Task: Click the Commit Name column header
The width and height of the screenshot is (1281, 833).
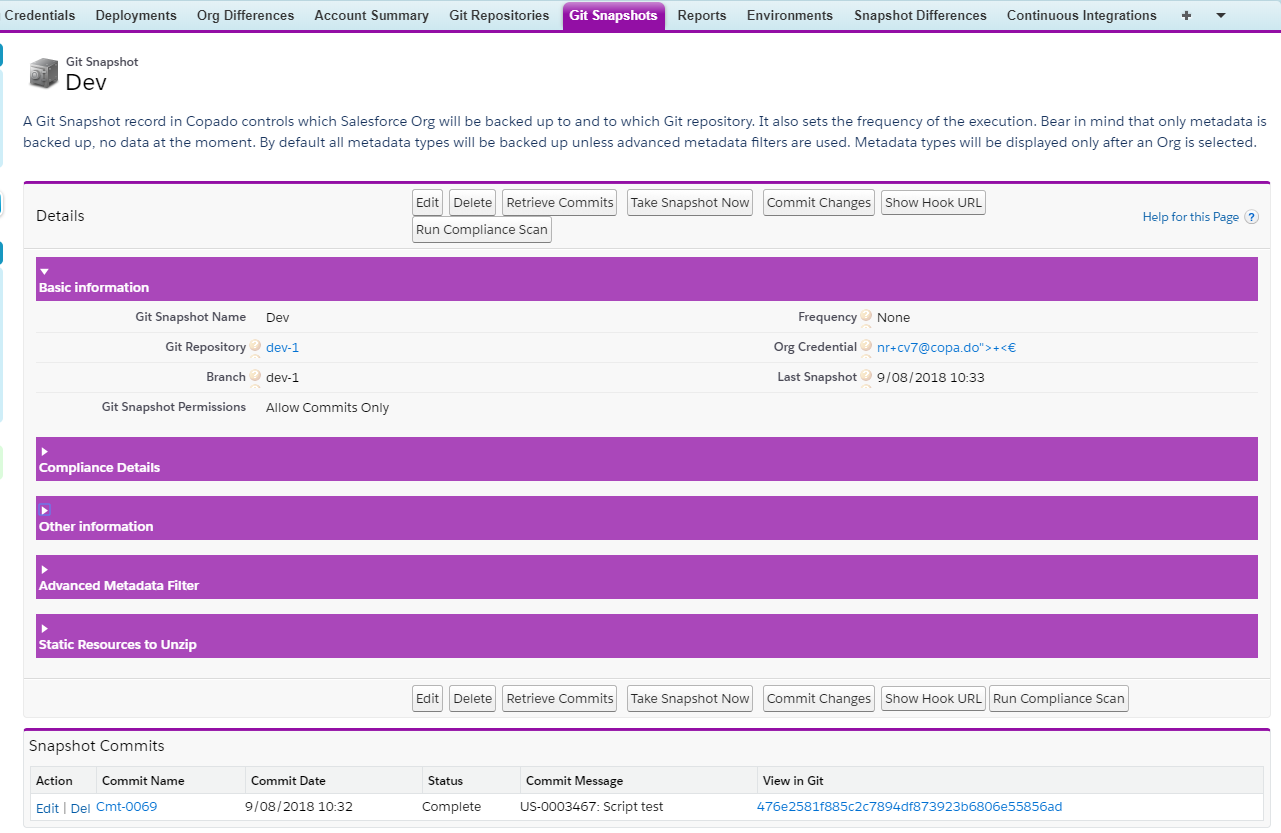Action: point(143,781)
